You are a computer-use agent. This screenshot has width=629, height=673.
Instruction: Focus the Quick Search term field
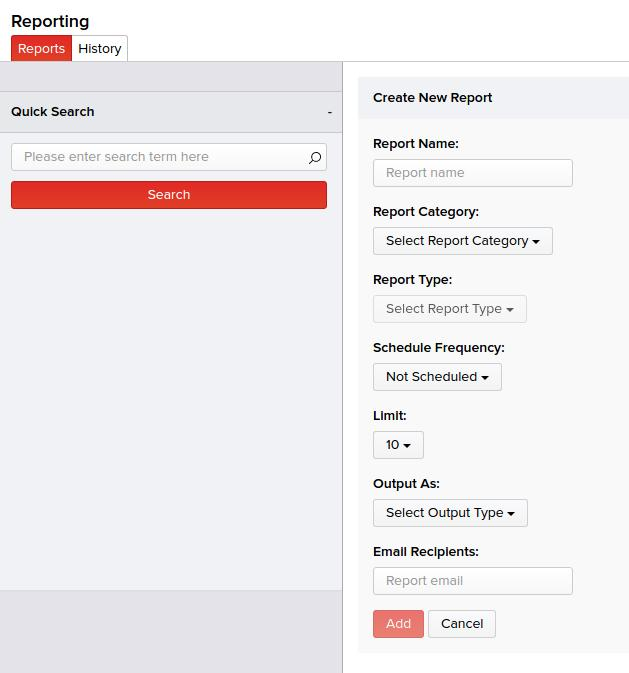click(160, 157)
